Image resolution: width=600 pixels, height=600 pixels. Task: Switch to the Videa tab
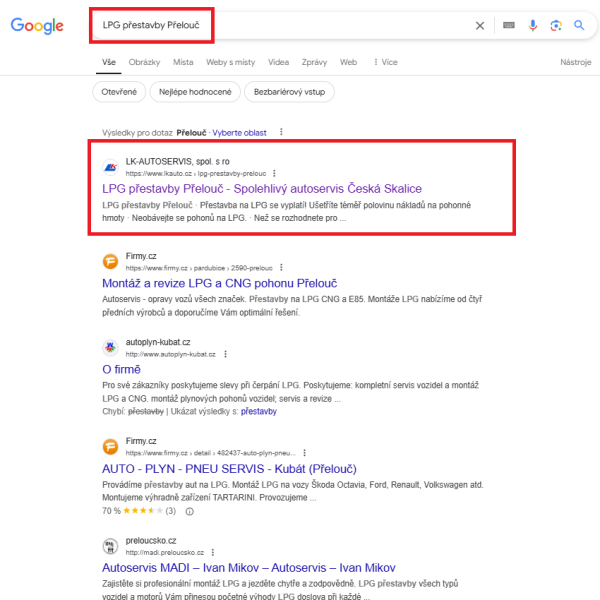pyautogui.click(x=278, y=62)
